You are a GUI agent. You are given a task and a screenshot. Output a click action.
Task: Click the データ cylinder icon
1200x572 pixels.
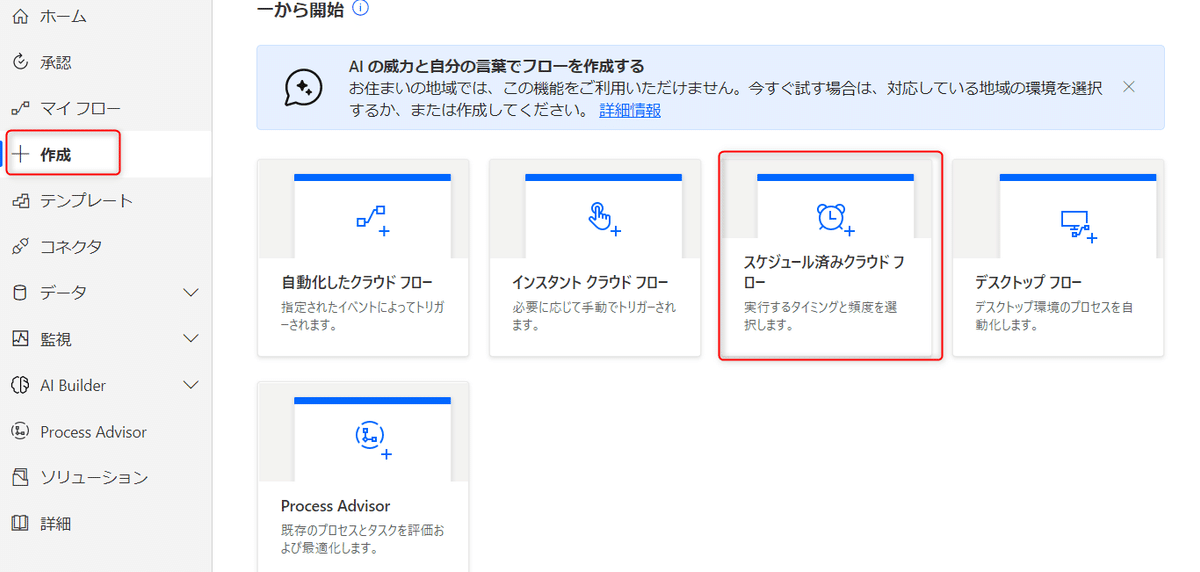pos(20,293)
